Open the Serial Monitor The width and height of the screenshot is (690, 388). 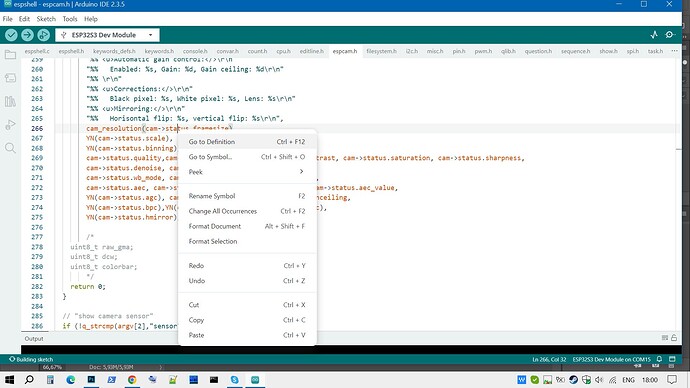[x=670, y=35]
